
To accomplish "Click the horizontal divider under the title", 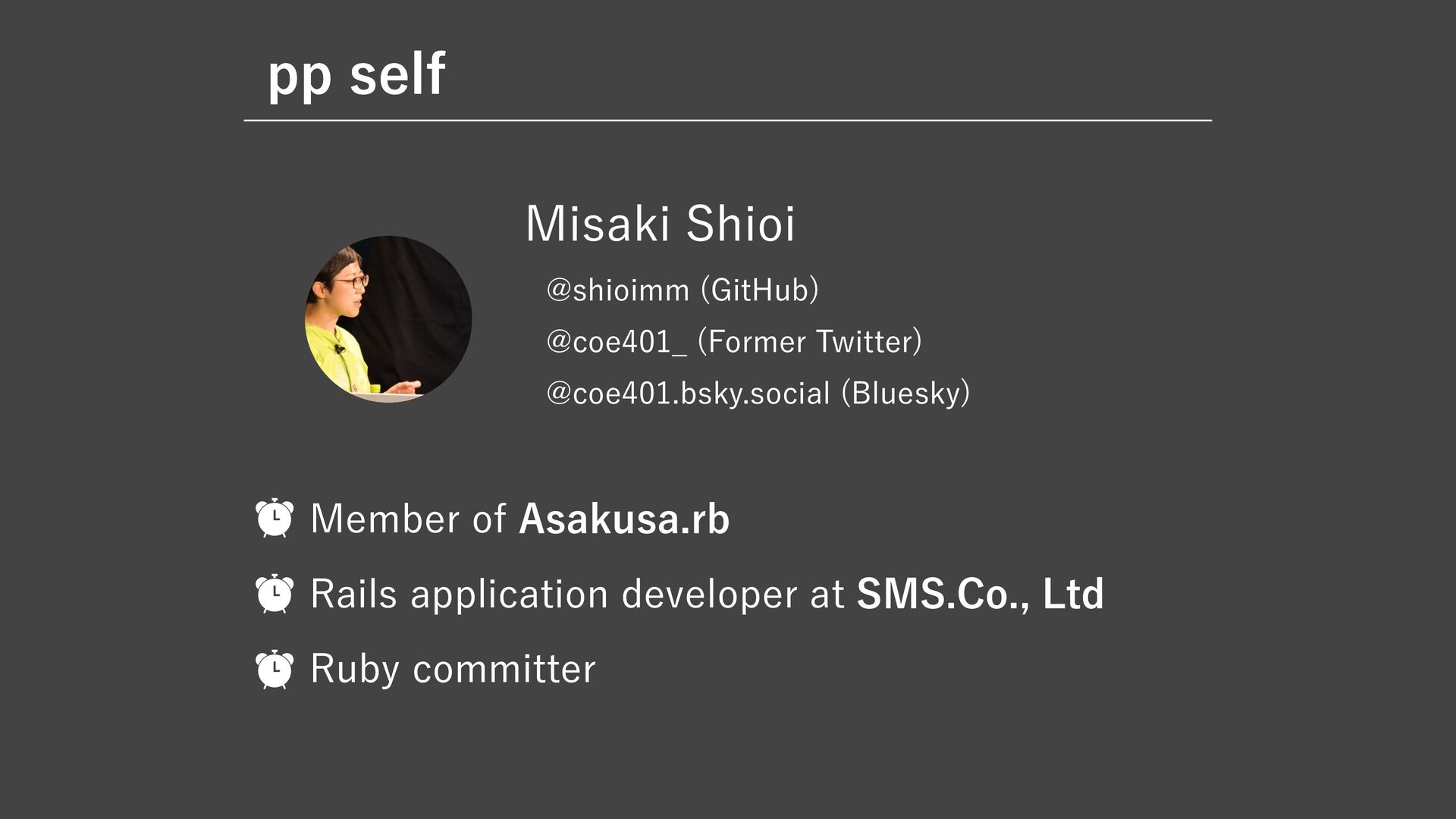I will (727, 121).
